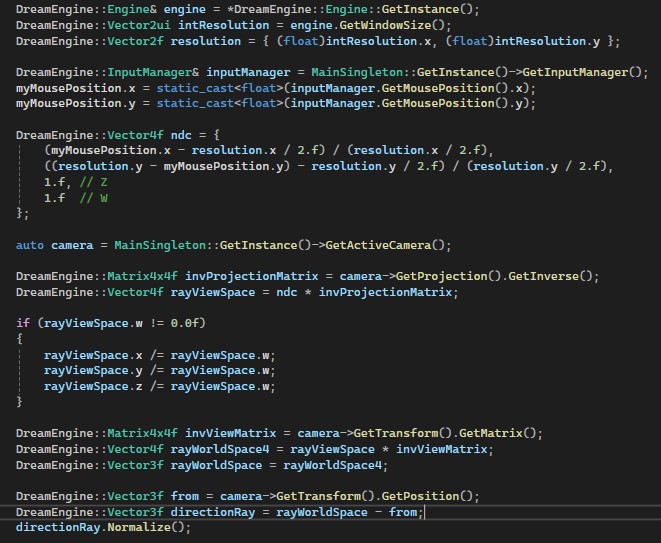Click Normalize() call on last line
Image resolution: width=661 pixels, height=543 pixels.
(x=146, y=527)
